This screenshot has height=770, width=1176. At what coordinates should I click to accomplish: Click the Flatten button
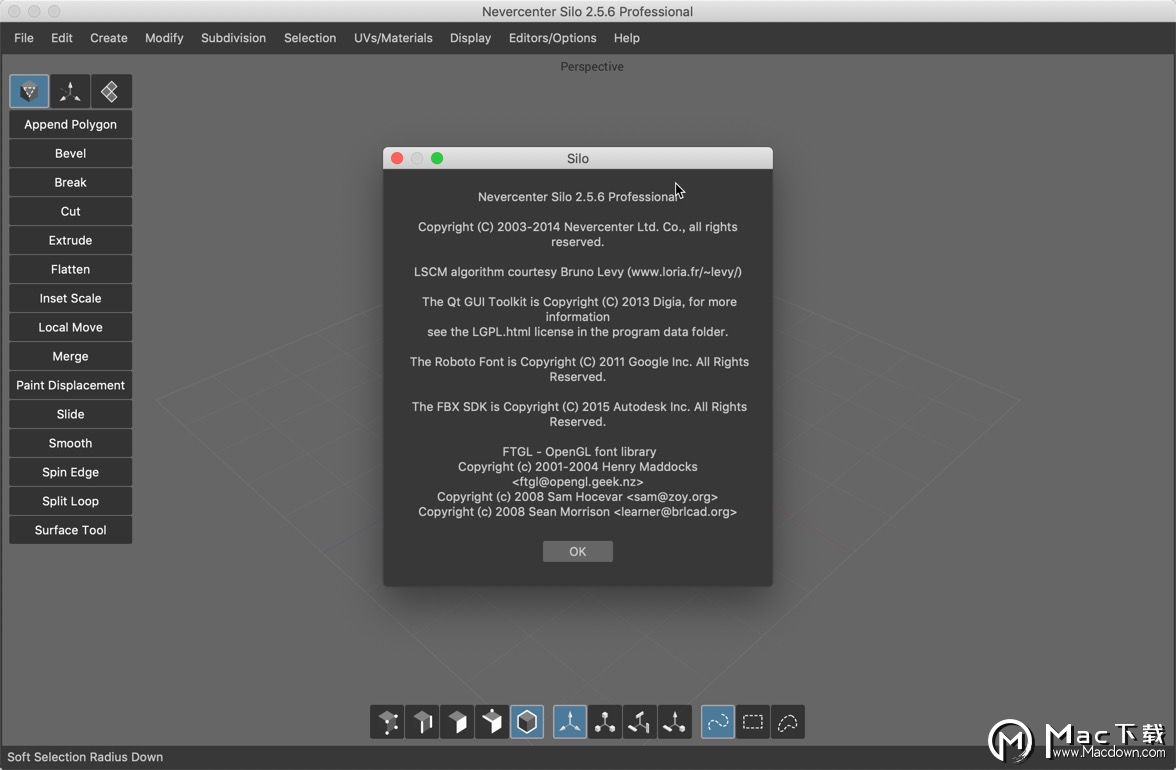click(70, 270)
